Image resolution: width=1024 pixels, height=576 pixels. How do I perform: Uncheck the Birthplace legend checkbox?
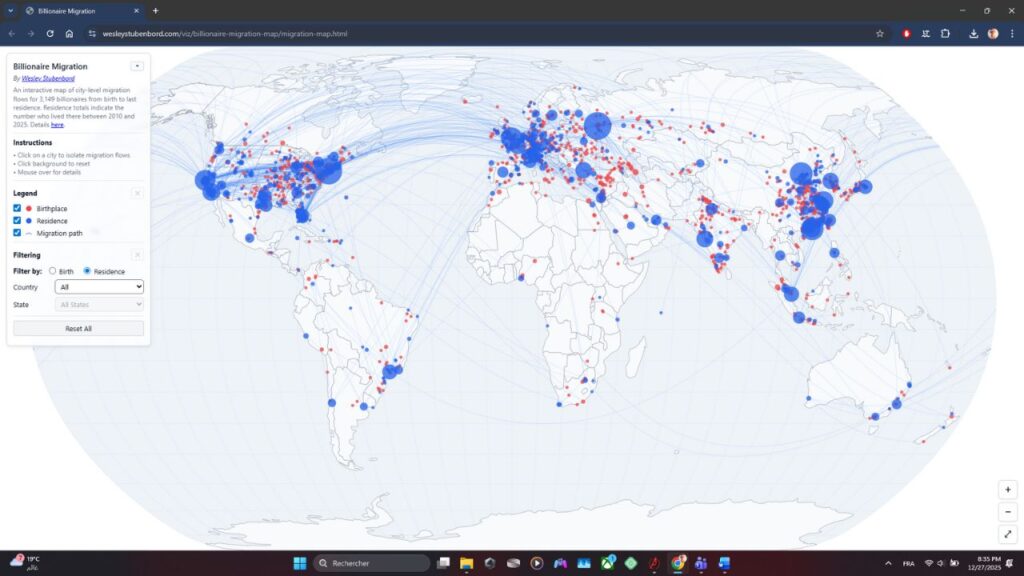(x=17, y=208)
